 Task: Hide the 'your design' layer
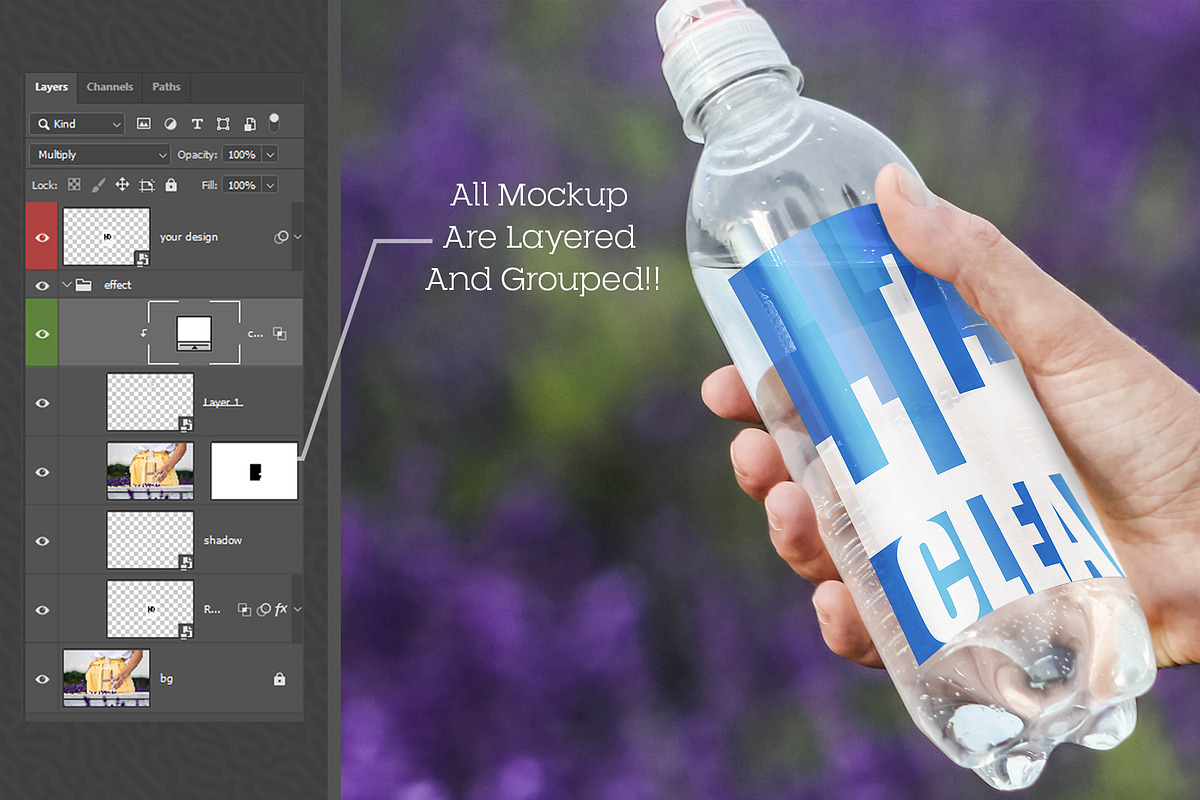(x=42, y=237)
